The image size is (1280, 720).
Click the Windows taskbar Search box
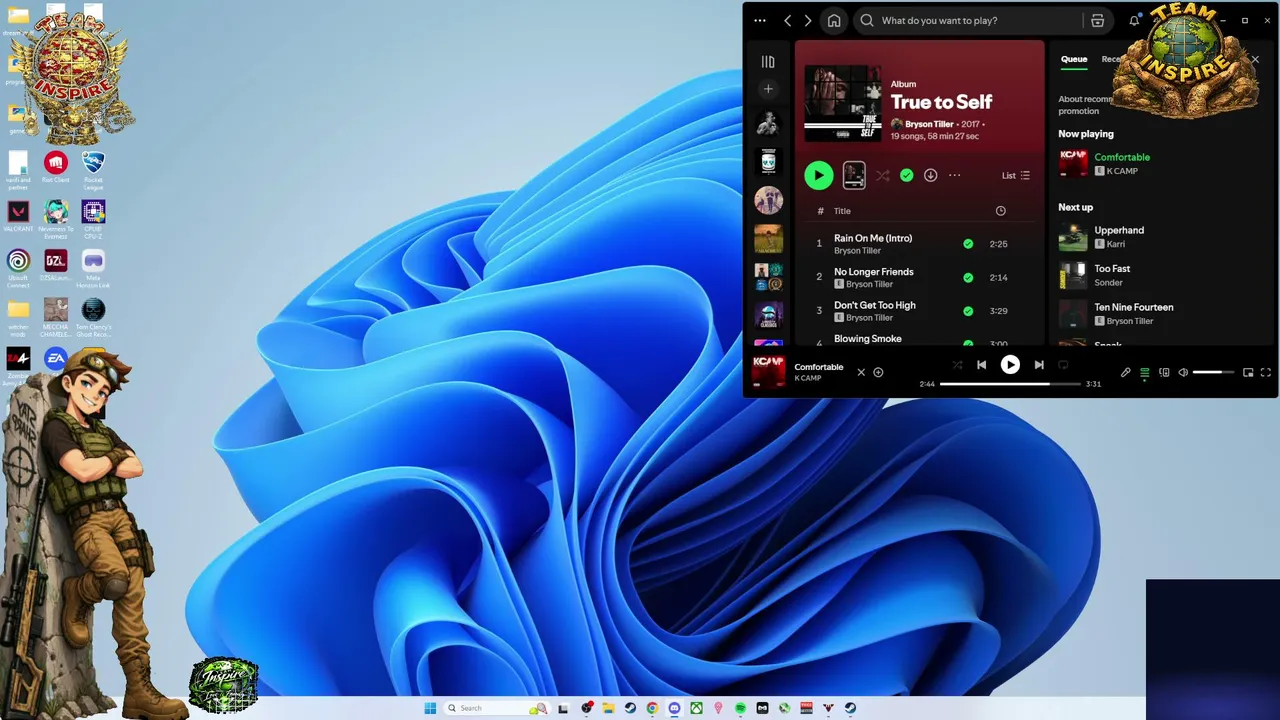coord(497,708)
